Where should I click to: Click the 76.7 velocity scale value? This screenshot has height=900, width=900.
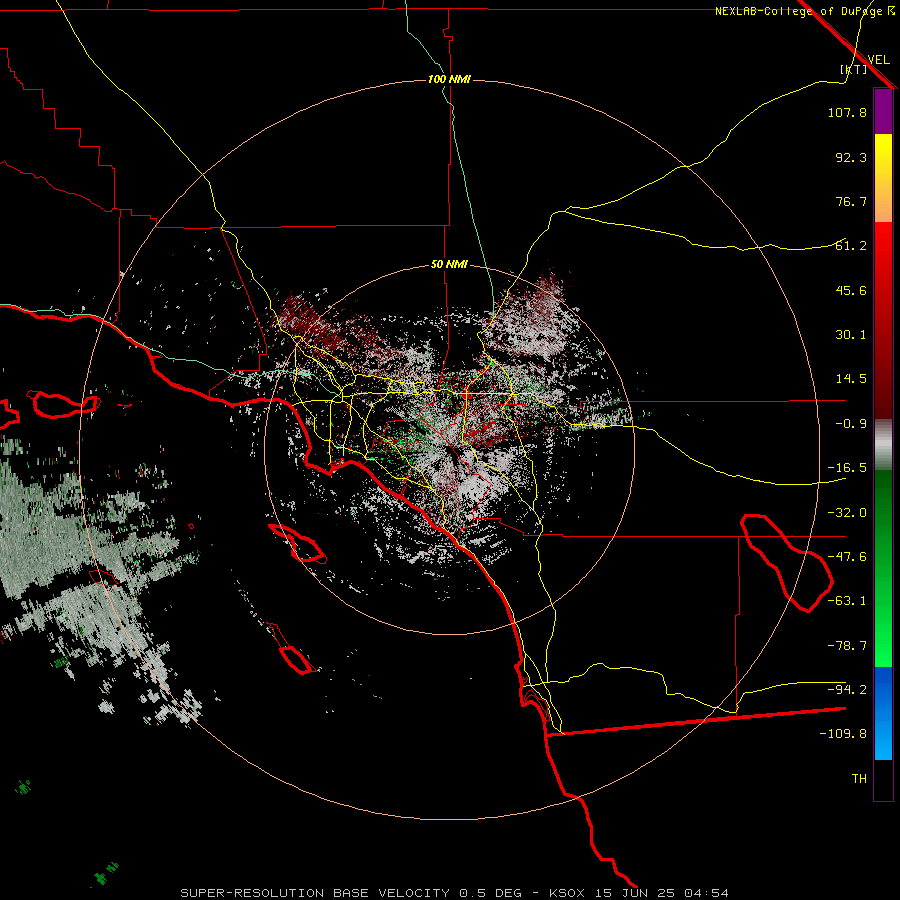click(851, 201)
